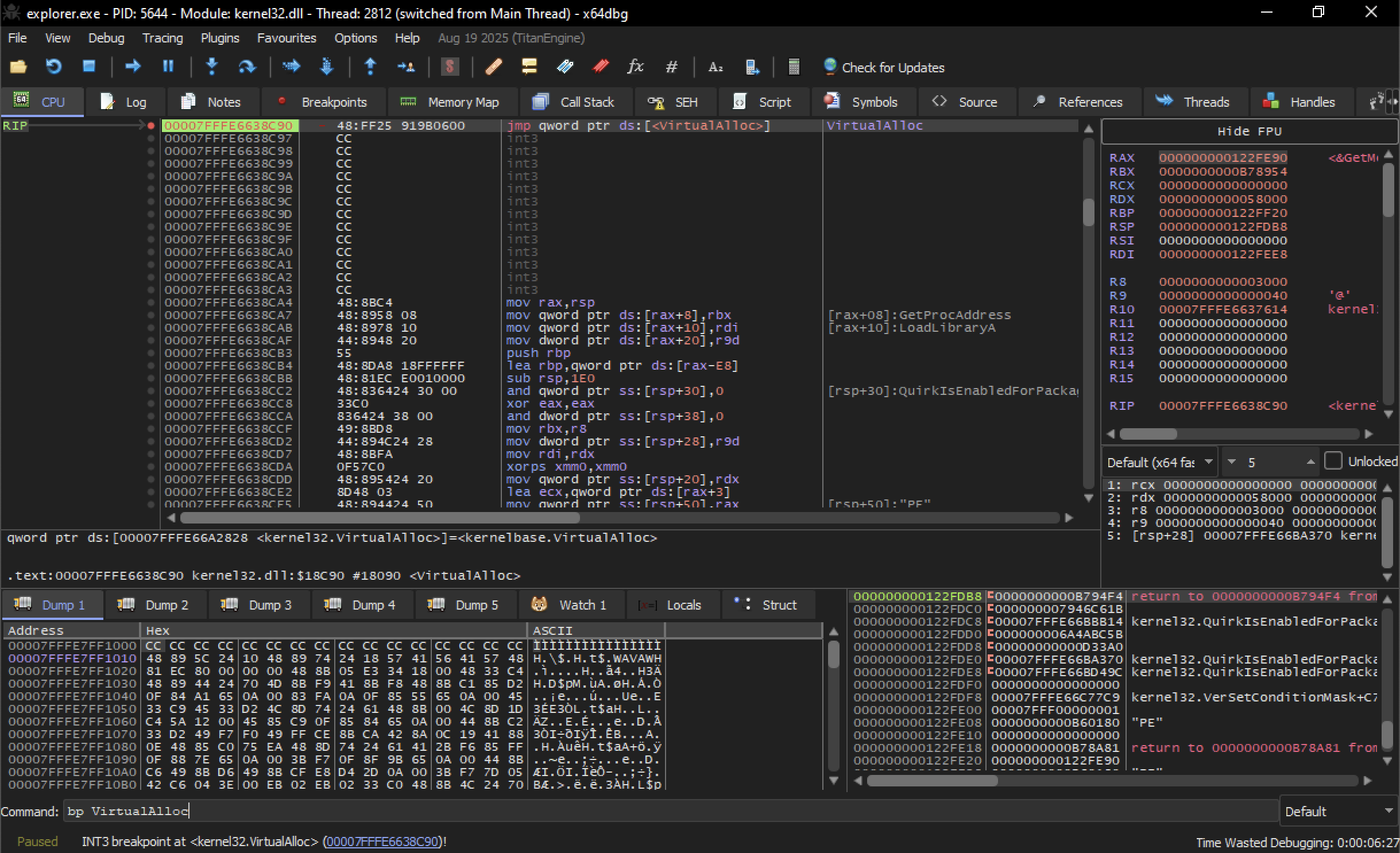
Task: Stop the debuggee with the square icon
Action: point(88,67)
